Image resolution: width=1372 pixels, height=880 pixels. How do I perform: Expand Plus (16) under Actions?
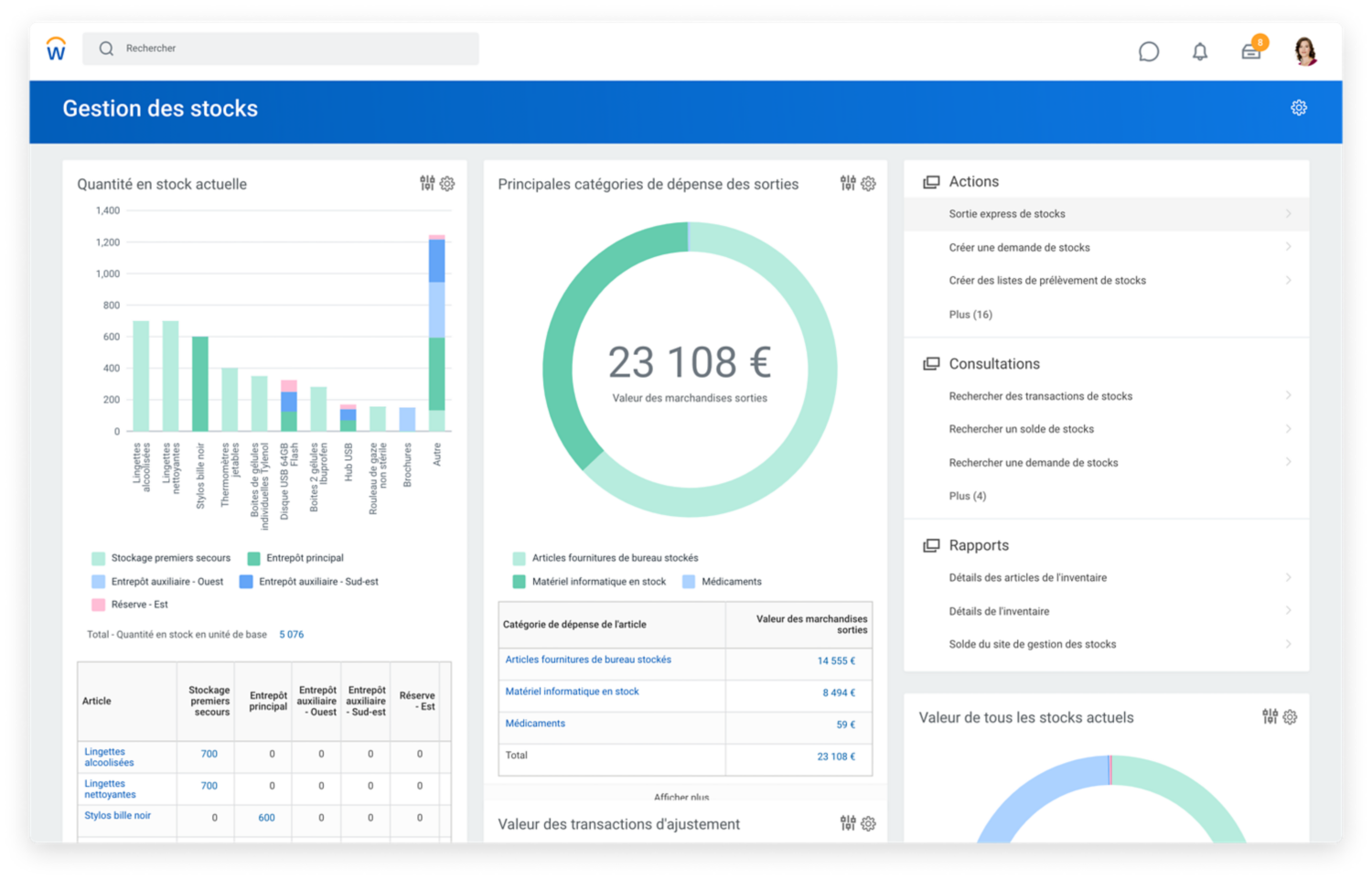(x=970, y=314)
